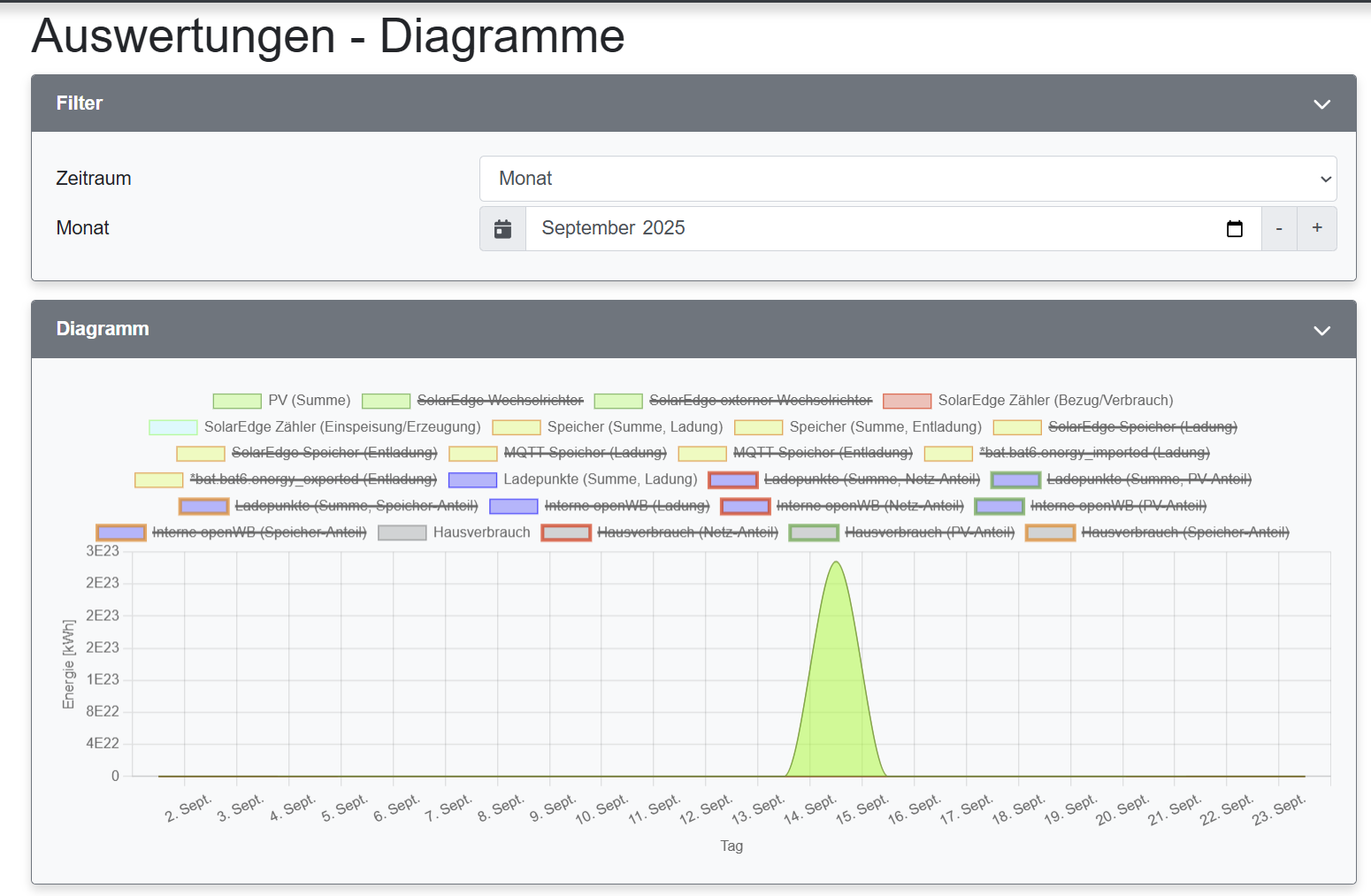1371x896 pixels.
Task: Advance to next month with plus button
Action: 1317,229
